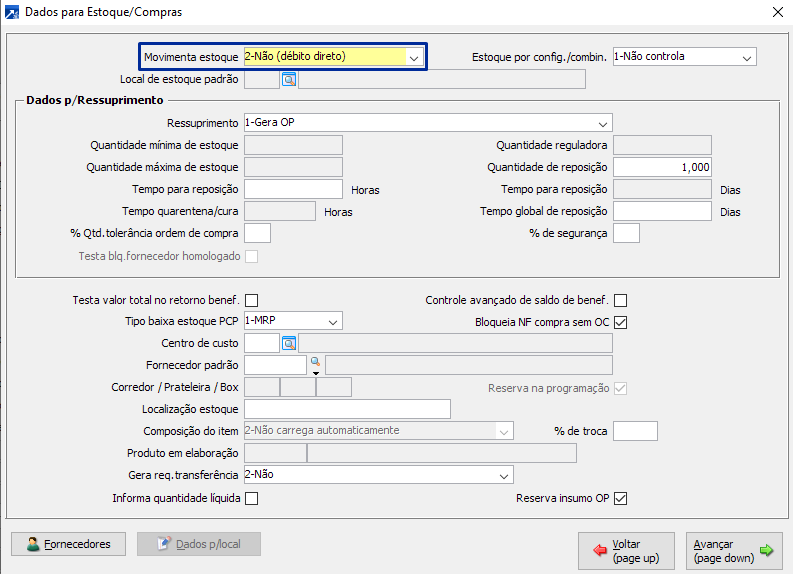Toggle Informa quantidade líquida checkbox
The height and width of the screenshot is (574, 793).
click(251, 498)
